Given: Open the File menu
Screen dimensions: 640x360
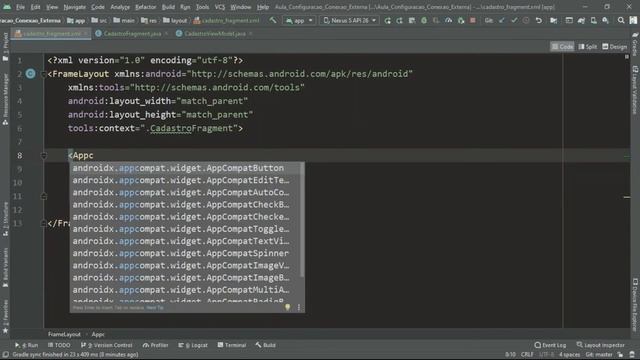Looking at the screenshot, I should [20, 7].
